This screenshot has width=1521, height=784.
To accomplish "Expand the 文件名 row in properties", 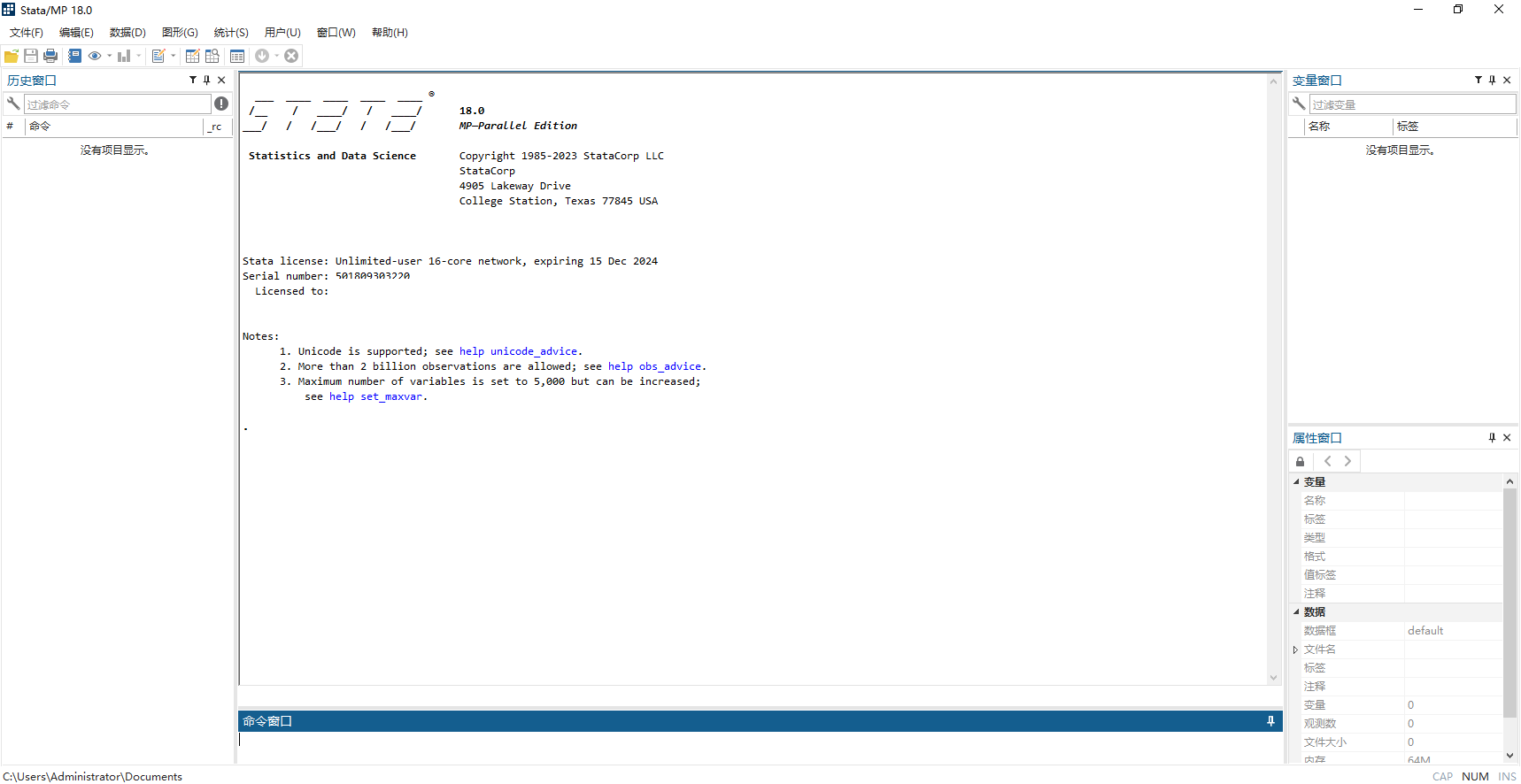I will coord(1295,649).
